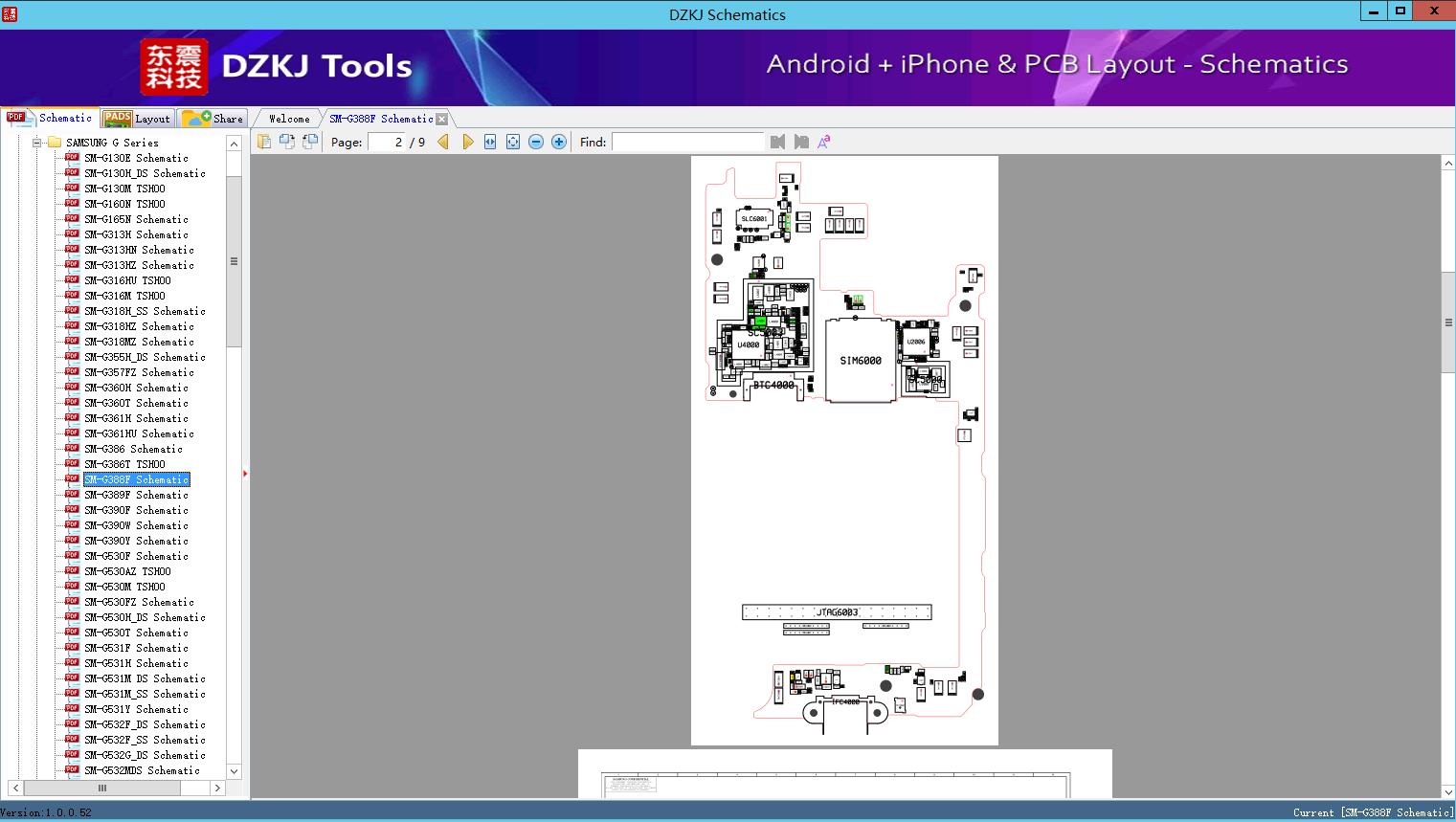Open SM-G160N TSHOO entry
Viewport: 1456px width, 822px height.
coord(124,204)
